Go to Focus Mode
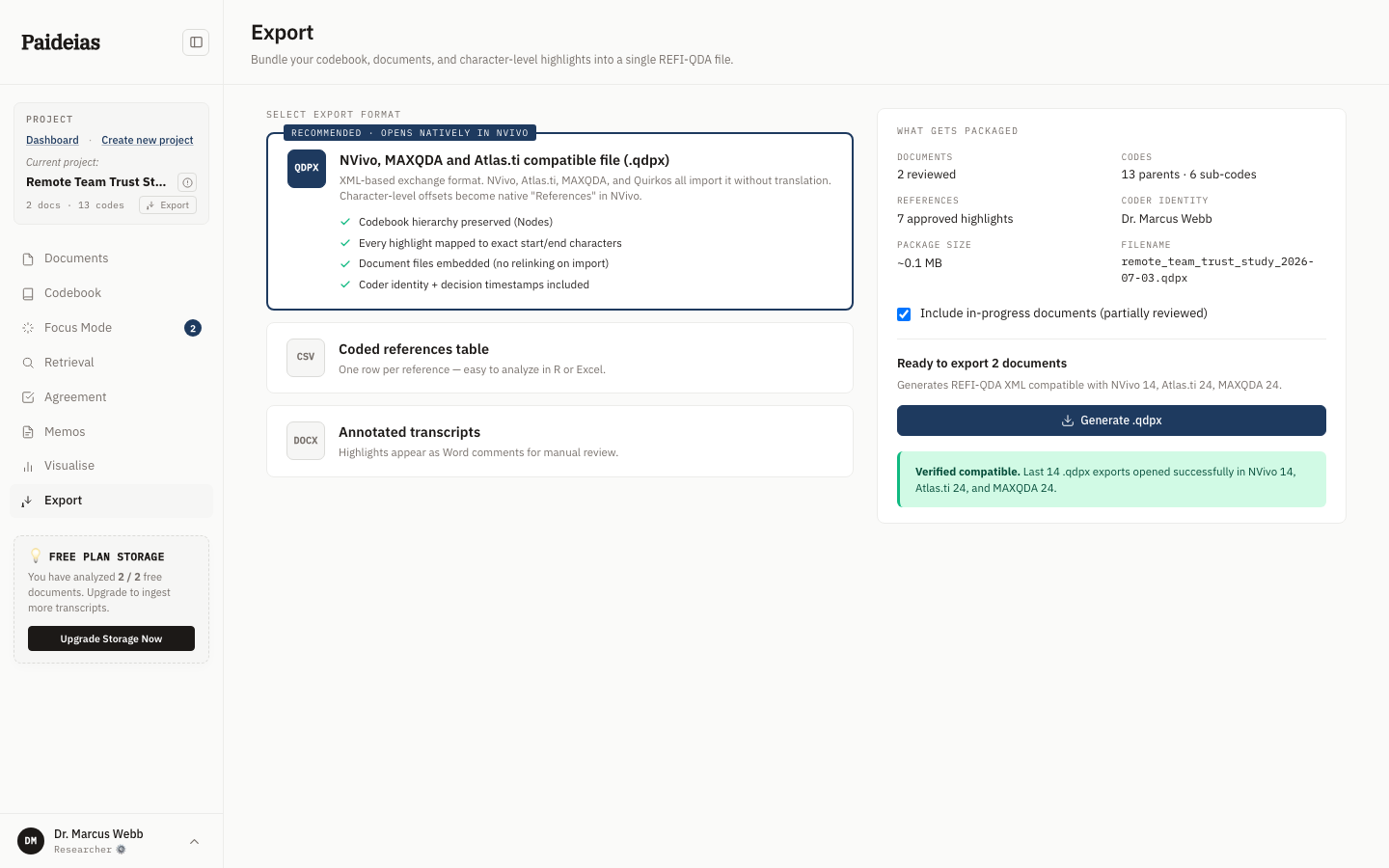1389x868 pixels. [x=111, y=328]
